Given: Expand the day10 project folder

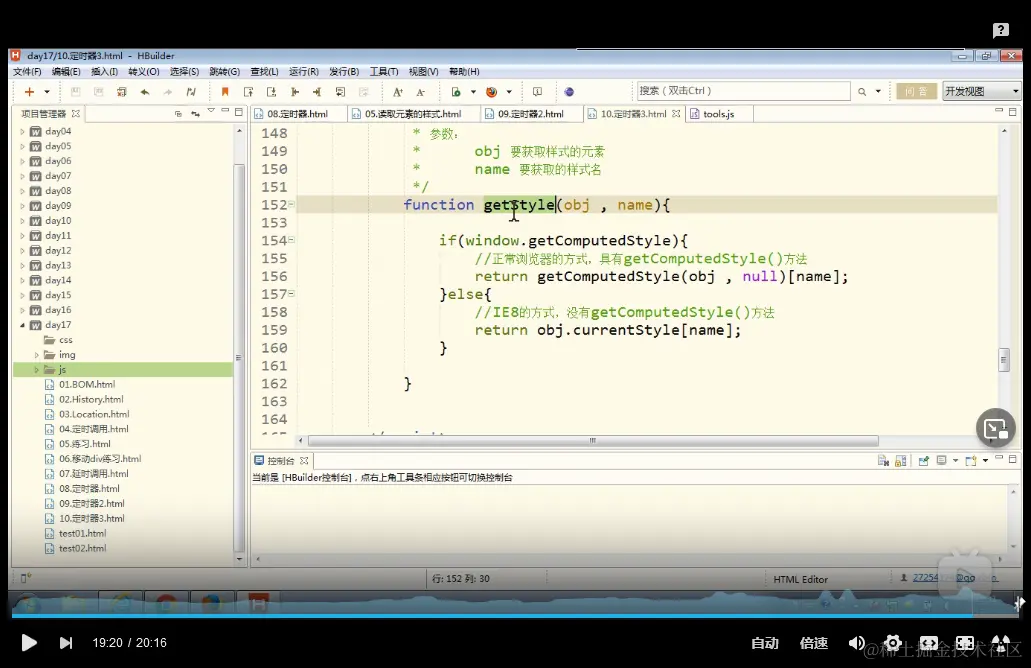Looking at the screenshot, I should [22, 221].
